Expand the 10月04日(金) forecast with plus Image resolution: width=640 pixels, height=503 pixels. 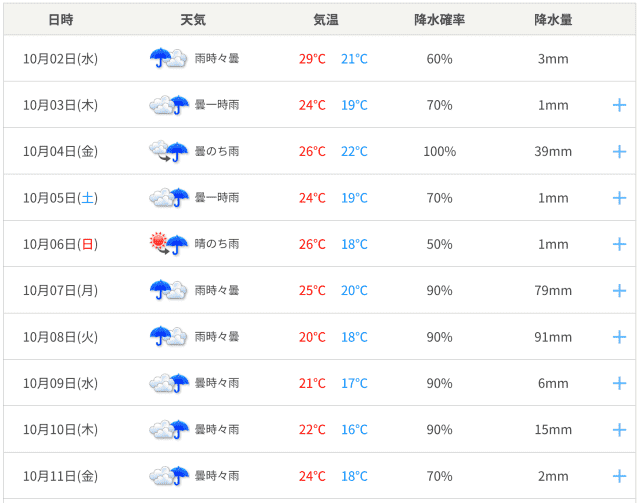tap(619, 151)
